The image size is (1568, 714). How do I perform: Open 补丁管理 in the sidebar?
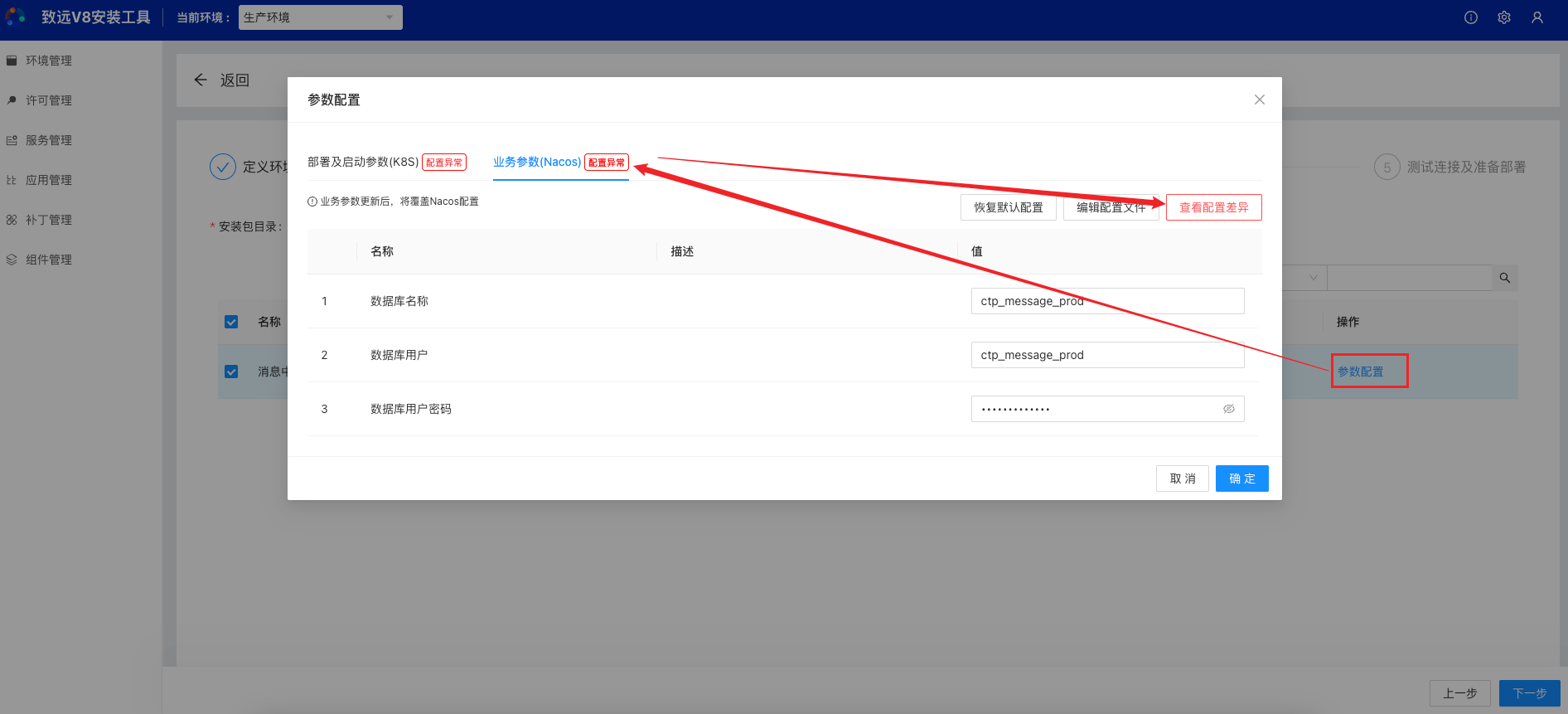pyautogui.click(x=49, y=220)
